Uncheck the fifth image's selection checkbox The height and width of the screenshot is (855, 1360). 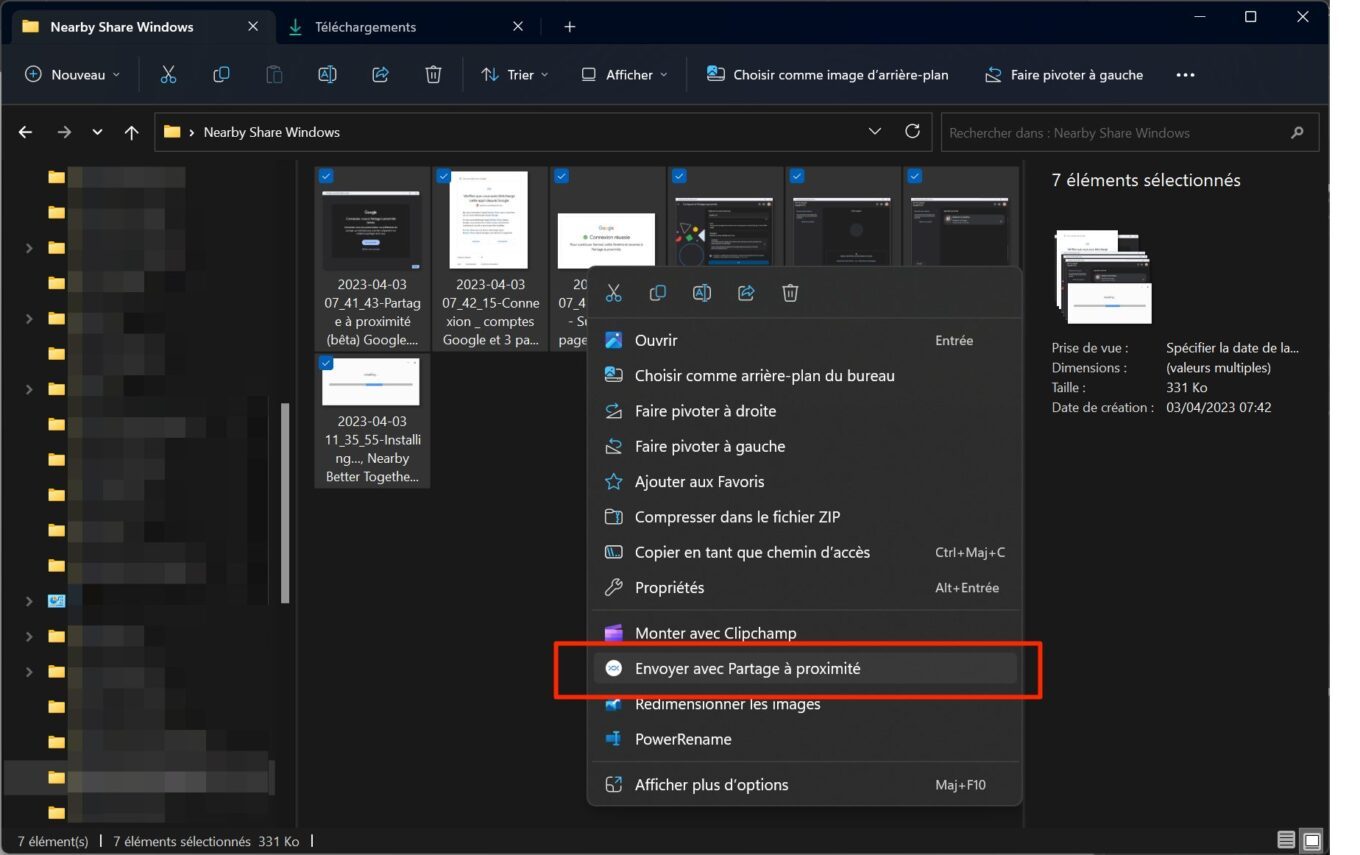(797, 176)
